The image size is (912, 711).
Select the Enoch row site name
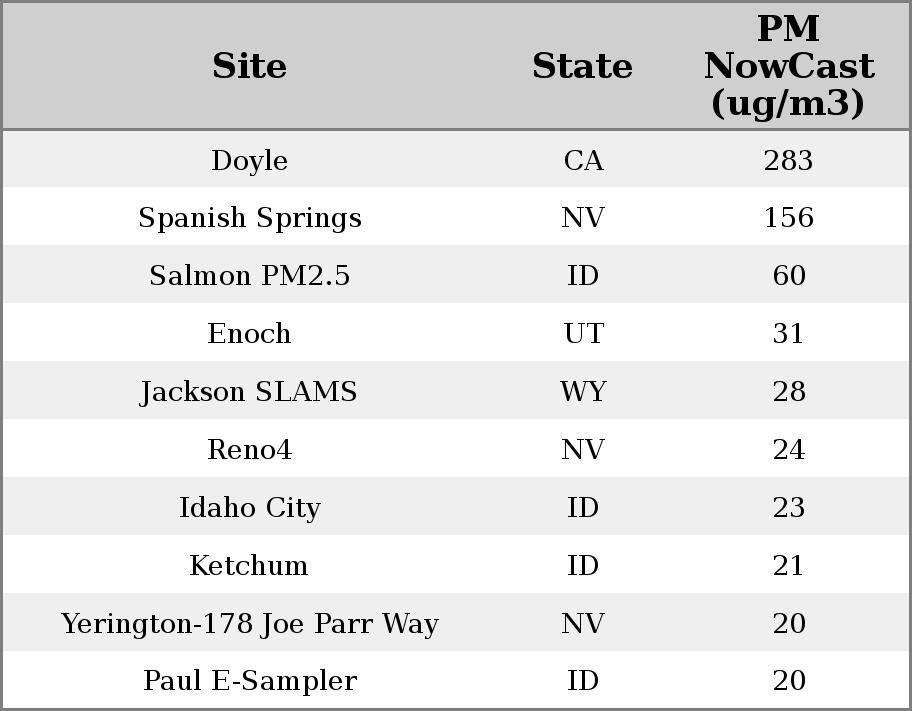point(249,334)
